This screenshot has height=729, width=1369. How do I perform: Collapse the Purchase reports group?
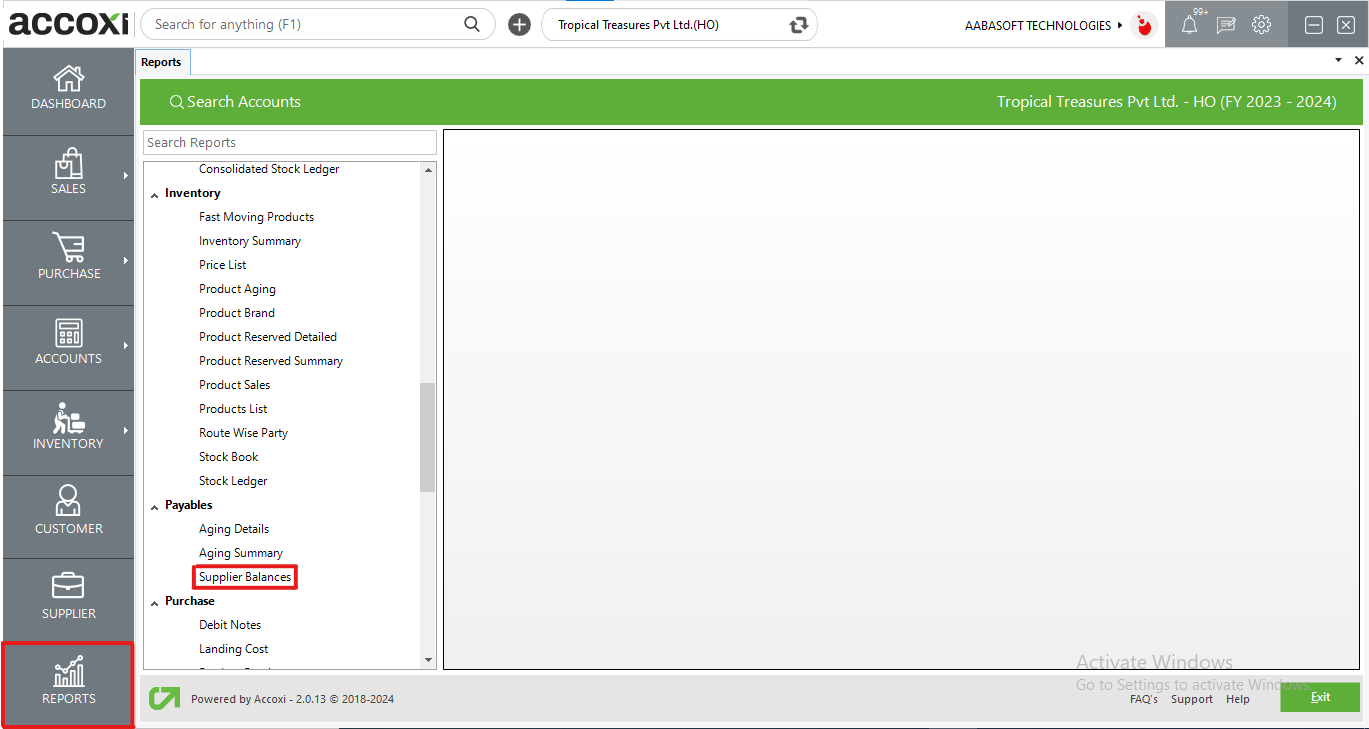tap(154, 602)
